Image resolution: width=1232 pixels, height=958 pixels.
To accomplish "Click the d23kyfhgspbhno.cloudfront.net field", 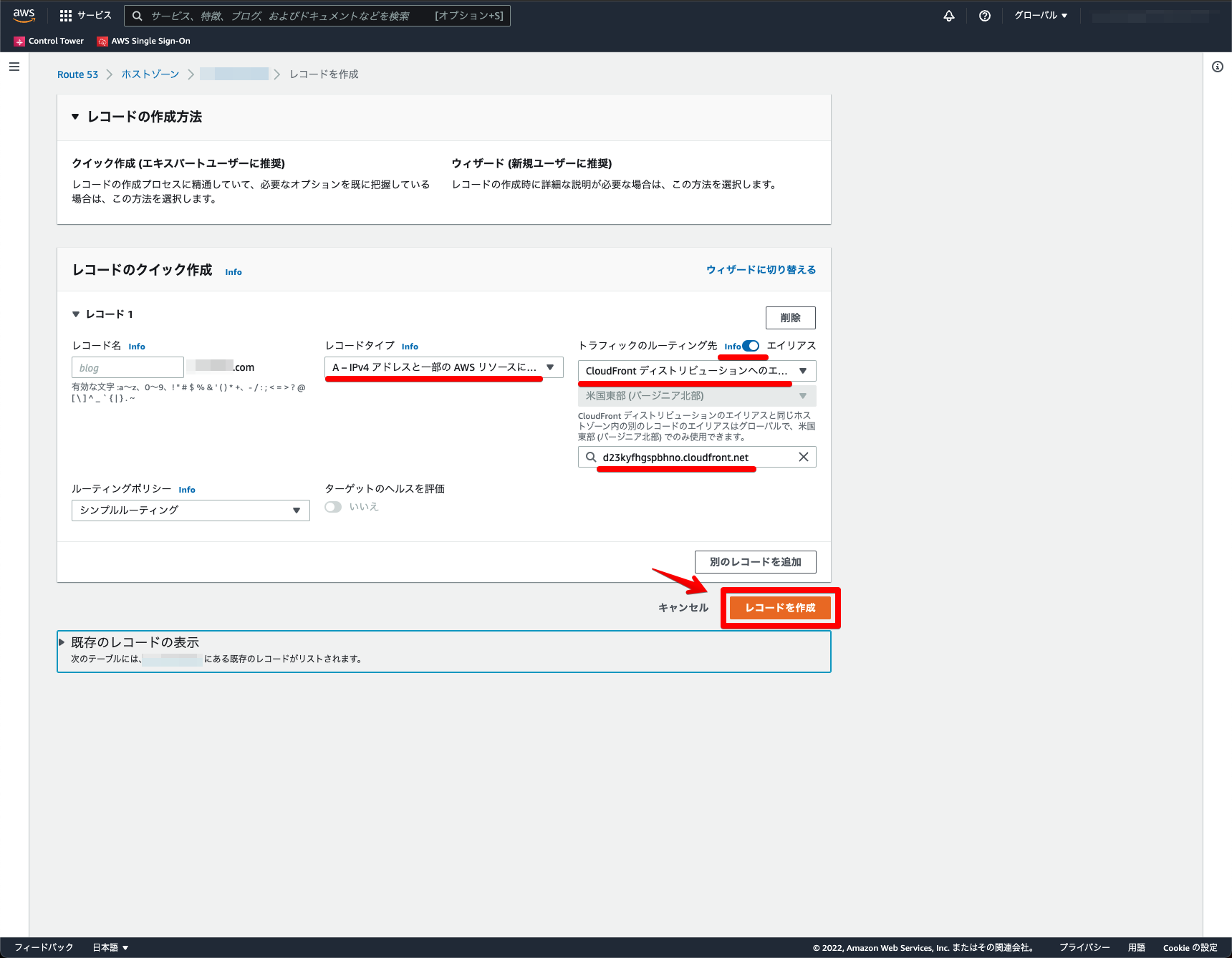I will [697, 457].
